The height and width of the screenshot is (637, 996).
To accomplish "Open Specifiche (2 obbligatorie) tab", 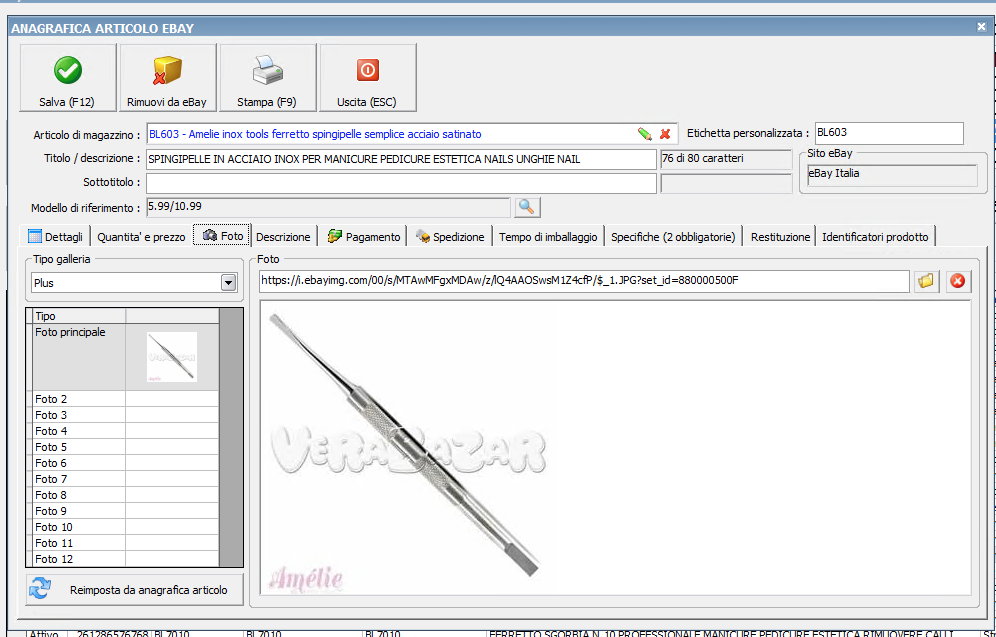I will pyautogui.click(x=673, y=237).
